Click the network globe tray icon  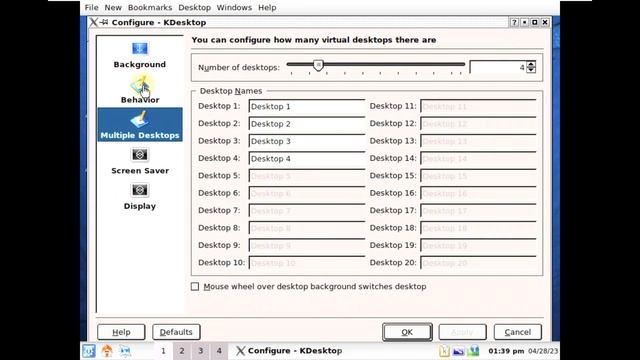473,351
